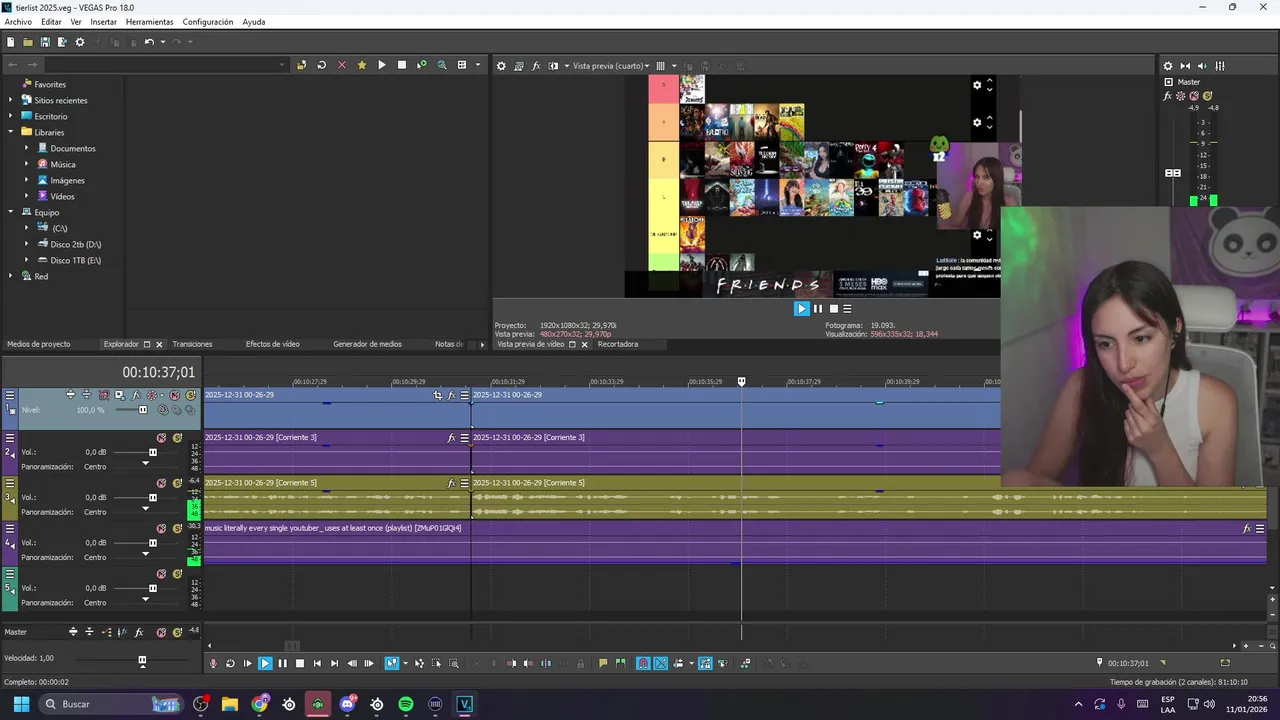Open Event FX on the Corriente 3 clip
Viewport: 1280px width, 720px height.
click(451, 438)
